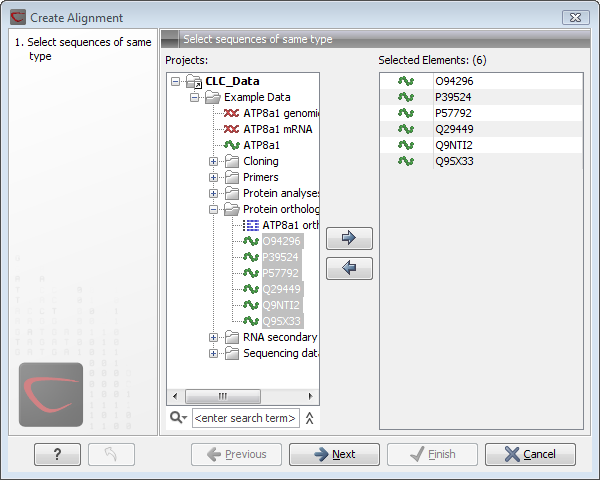Click the P39524 protein icon in tree
The width and height of the screenshot is (600, 480).
[251, 257]
